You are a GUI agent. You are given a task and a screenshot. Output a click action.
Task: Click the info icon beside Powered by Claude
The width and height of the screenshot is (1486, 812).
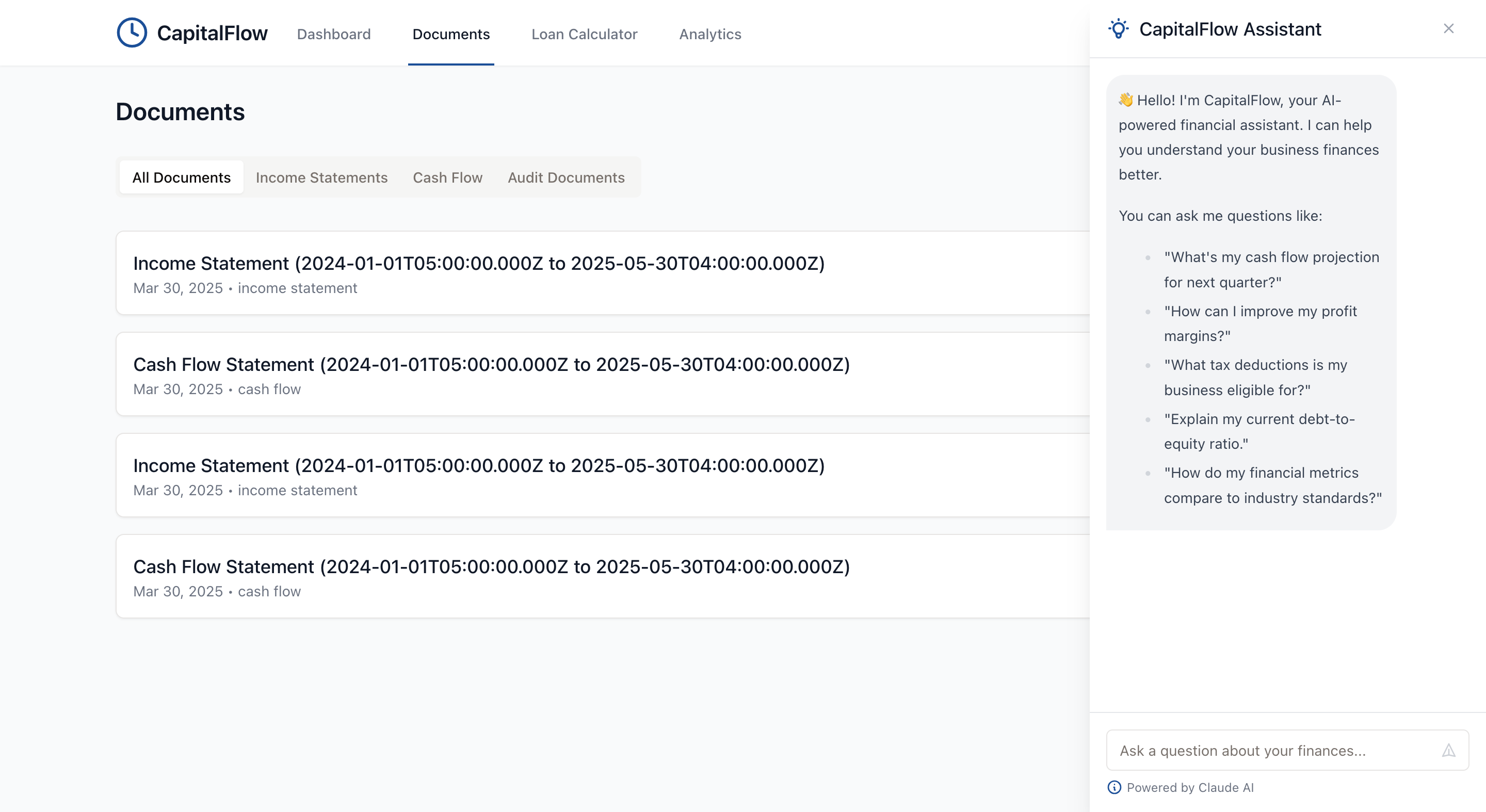[x=1114, y=787]
